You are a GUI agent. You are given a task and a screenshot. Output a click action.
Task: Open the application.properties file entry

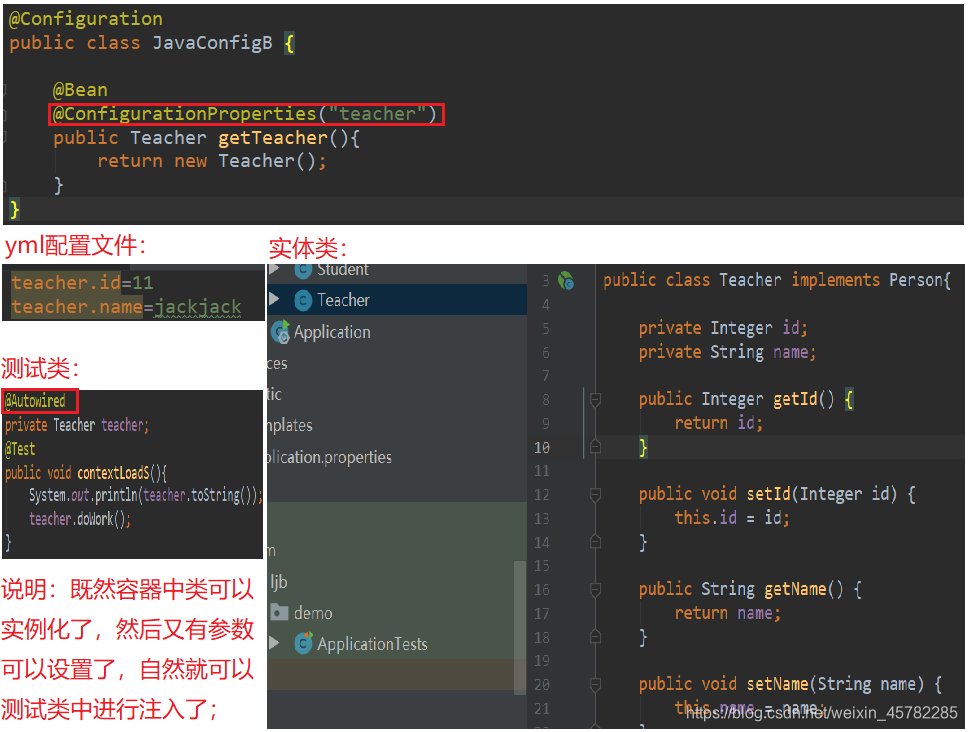[329, 457]
